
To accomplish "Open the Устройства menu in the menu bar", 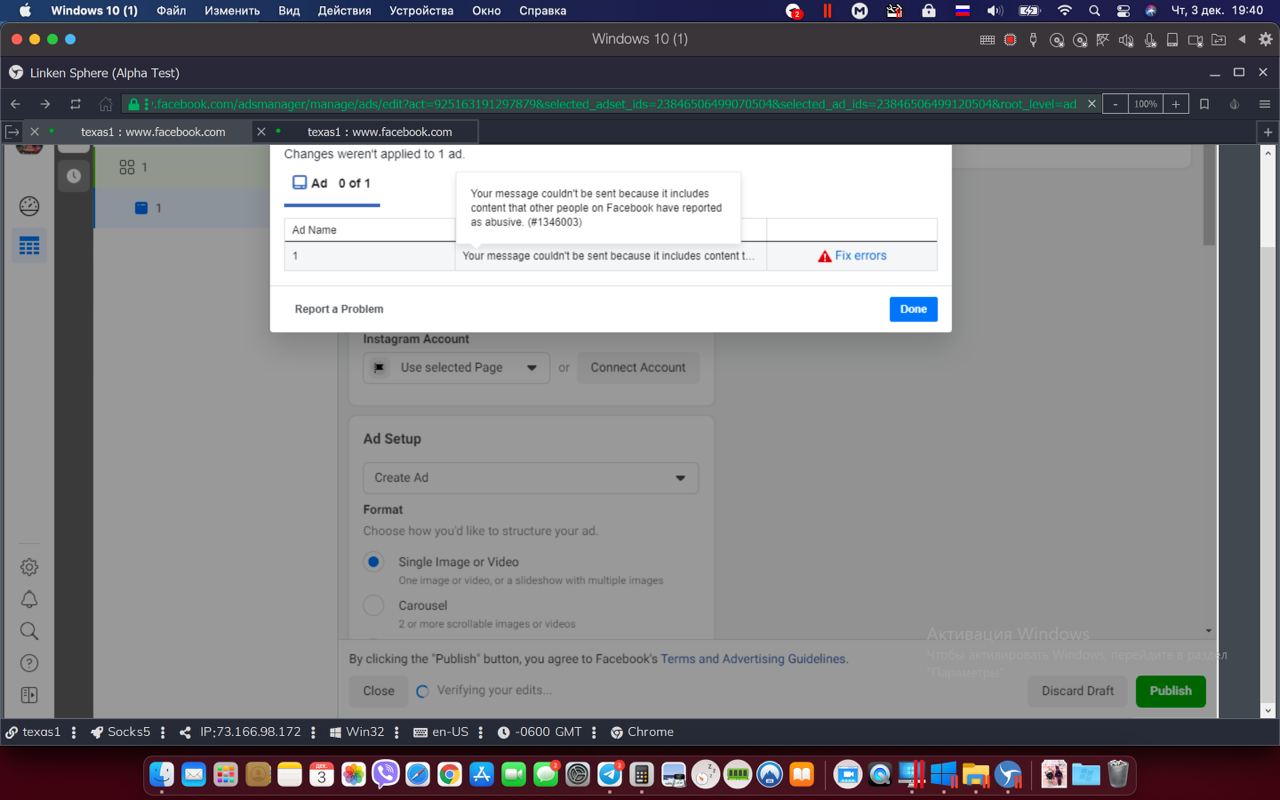I will pyautogui.click(x=422, y=11).
